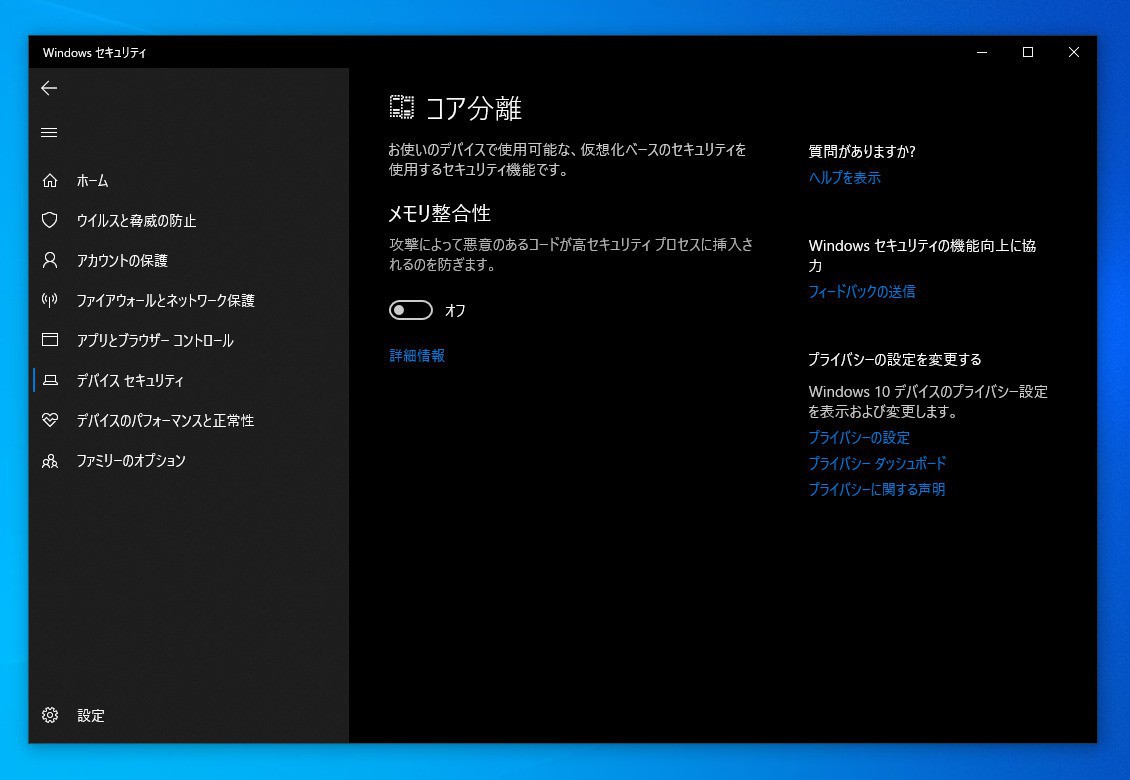This screenshot has height=780, width=1130.
Task: Click the window icon for app control
Action: 50,340
